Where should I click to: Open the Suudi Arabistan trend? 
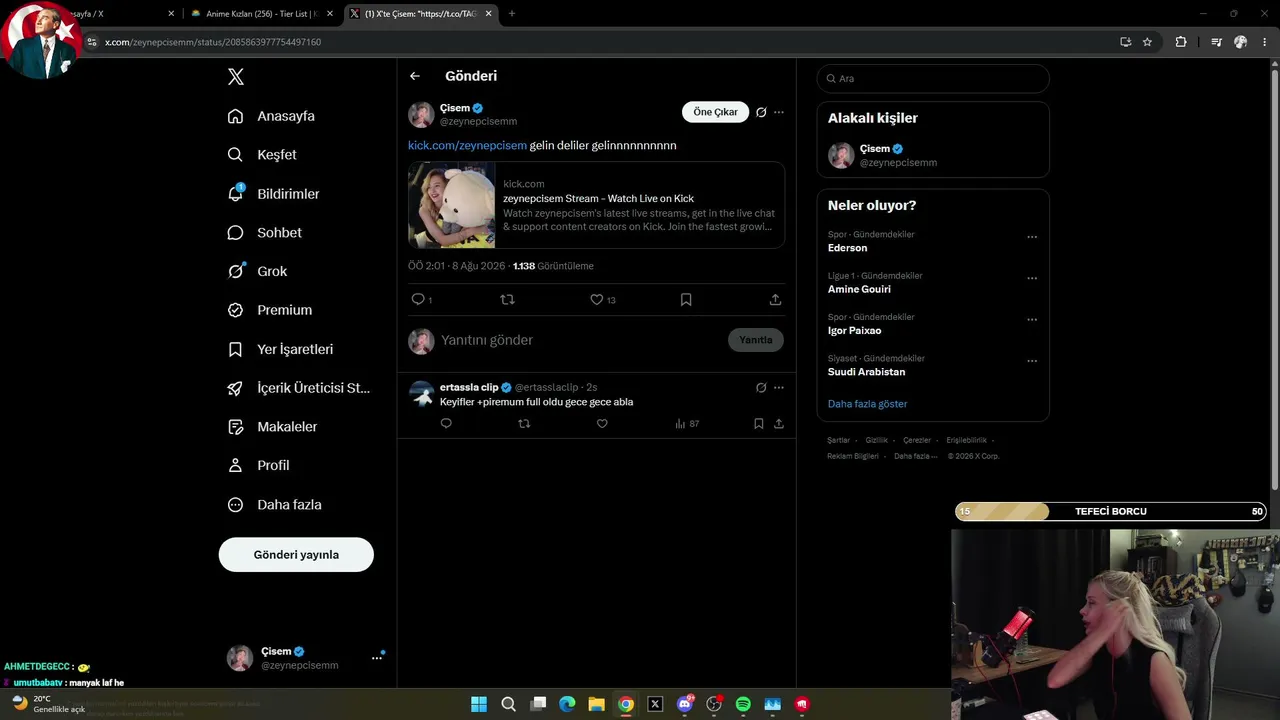coord(867,372)
